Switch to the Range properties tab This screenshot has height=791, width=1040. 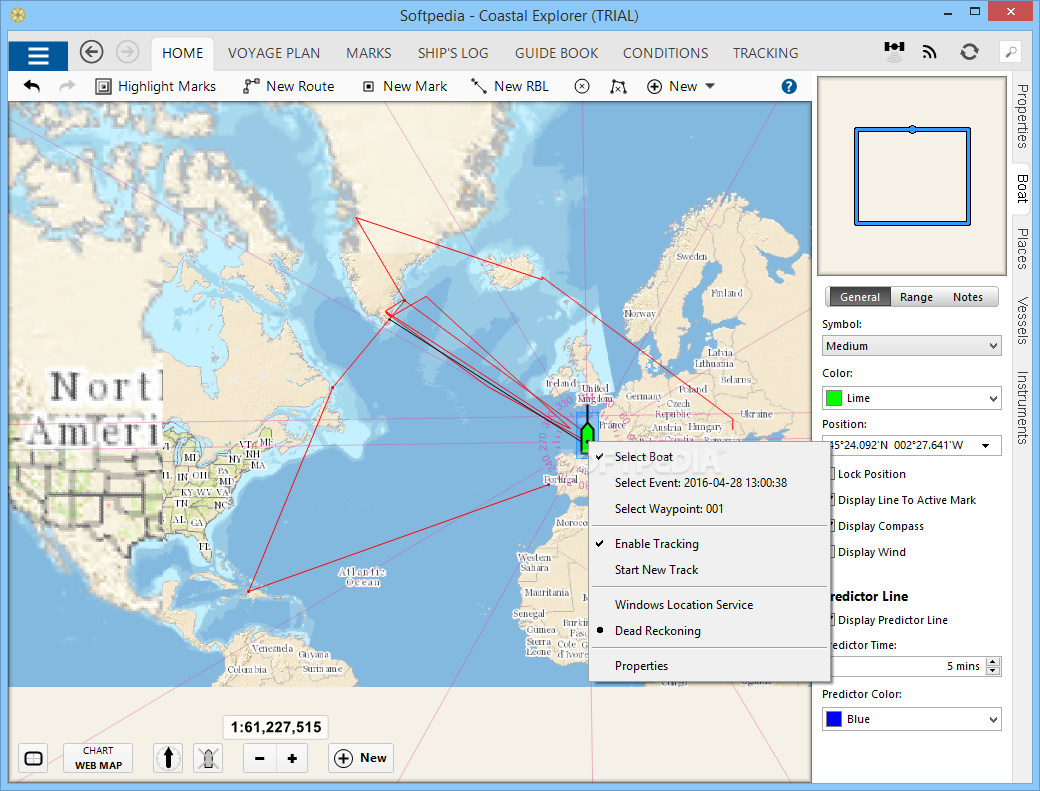pyautogui.click(x=916, y=297)
